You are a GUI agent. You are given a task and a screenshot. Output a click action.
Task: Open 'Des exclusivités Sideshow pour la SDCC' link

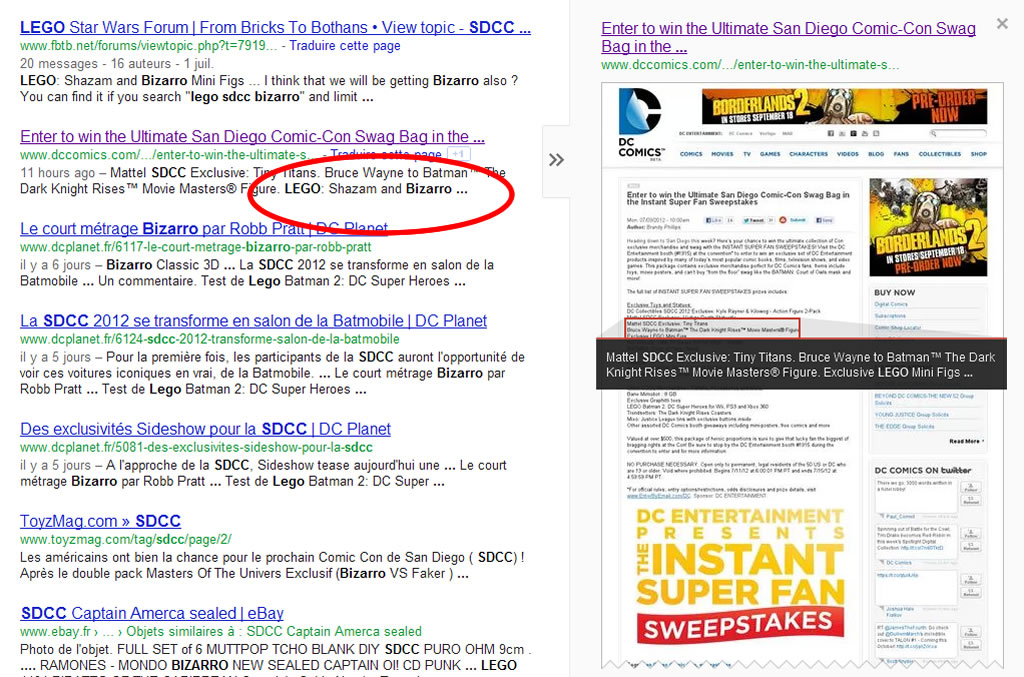point(205,428)
